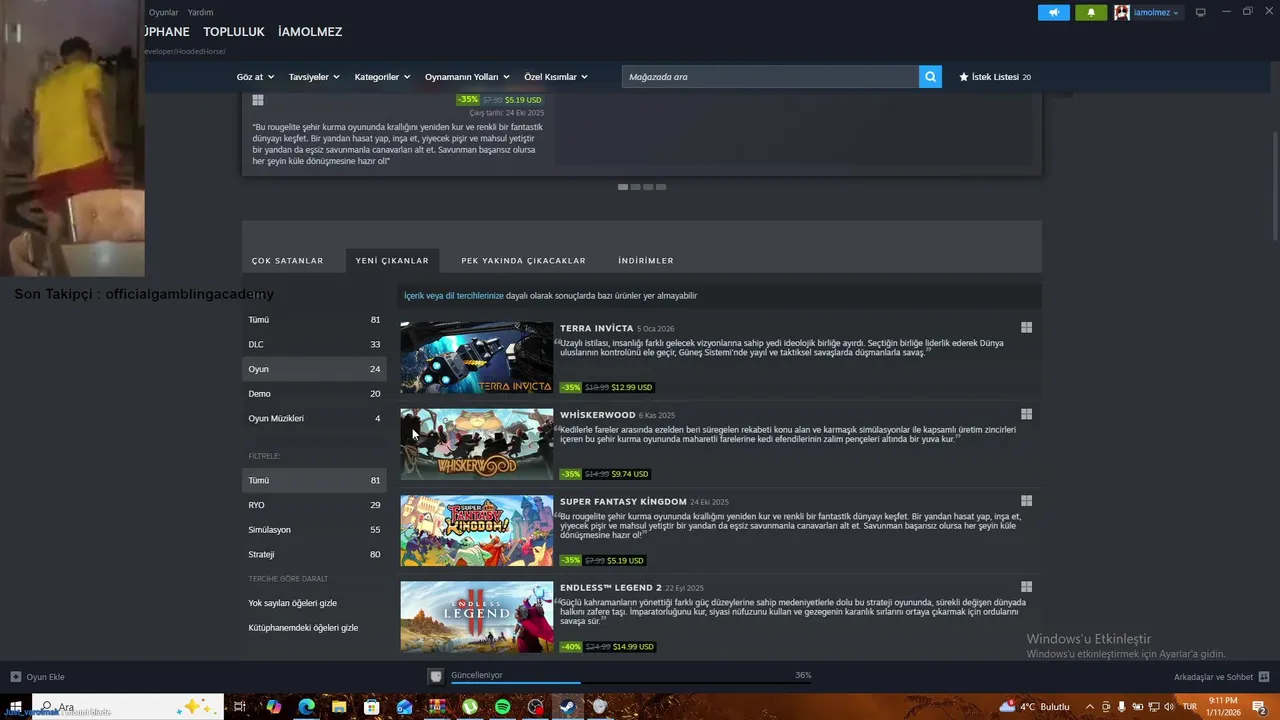
Task: Open the Windows Start menu
Action: click(15, 707)
